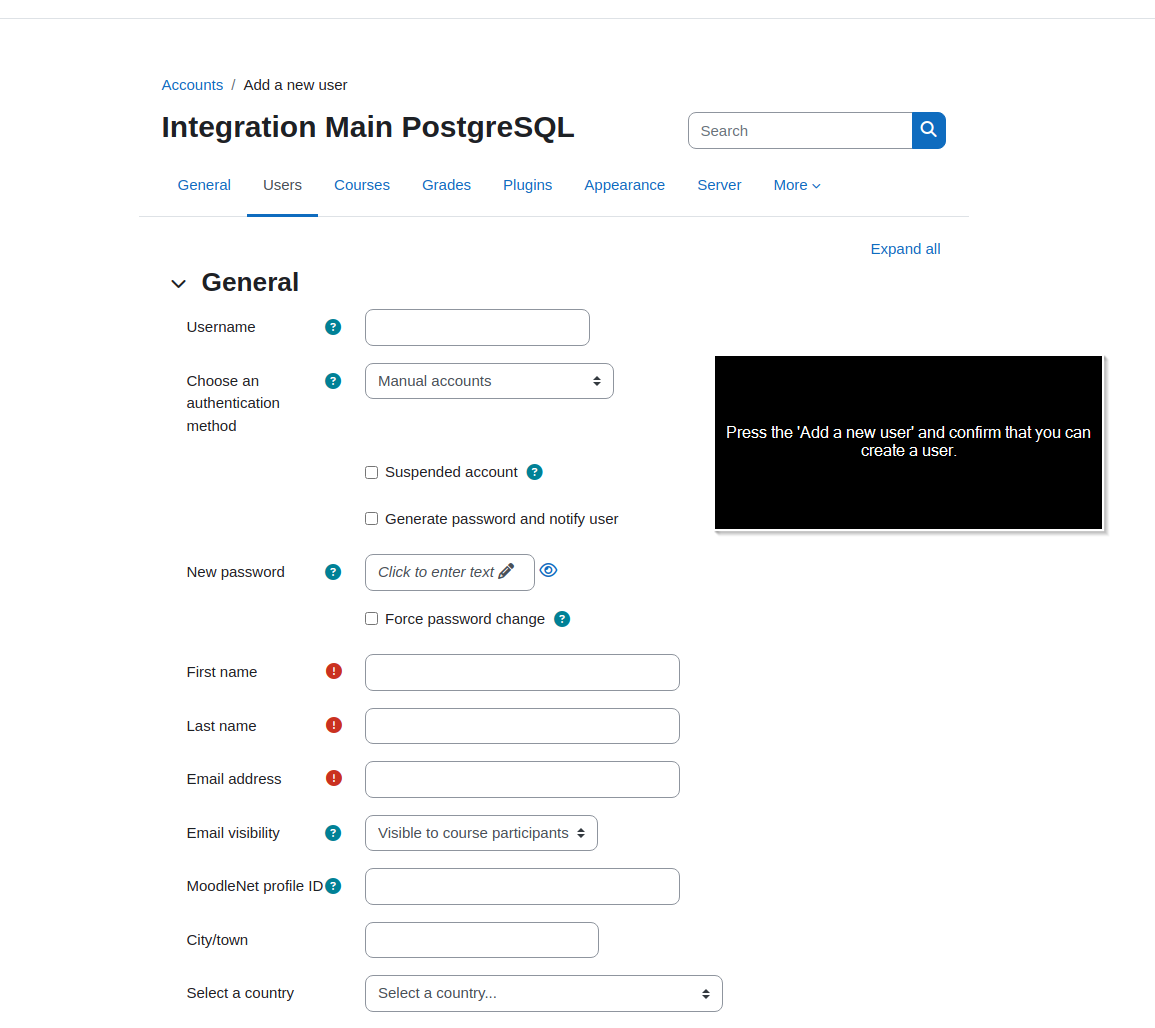The width and height of the screenshot is (1155, 1028).
Task: Open help icon beside Force password change
Action: click(x=562, y=619)
